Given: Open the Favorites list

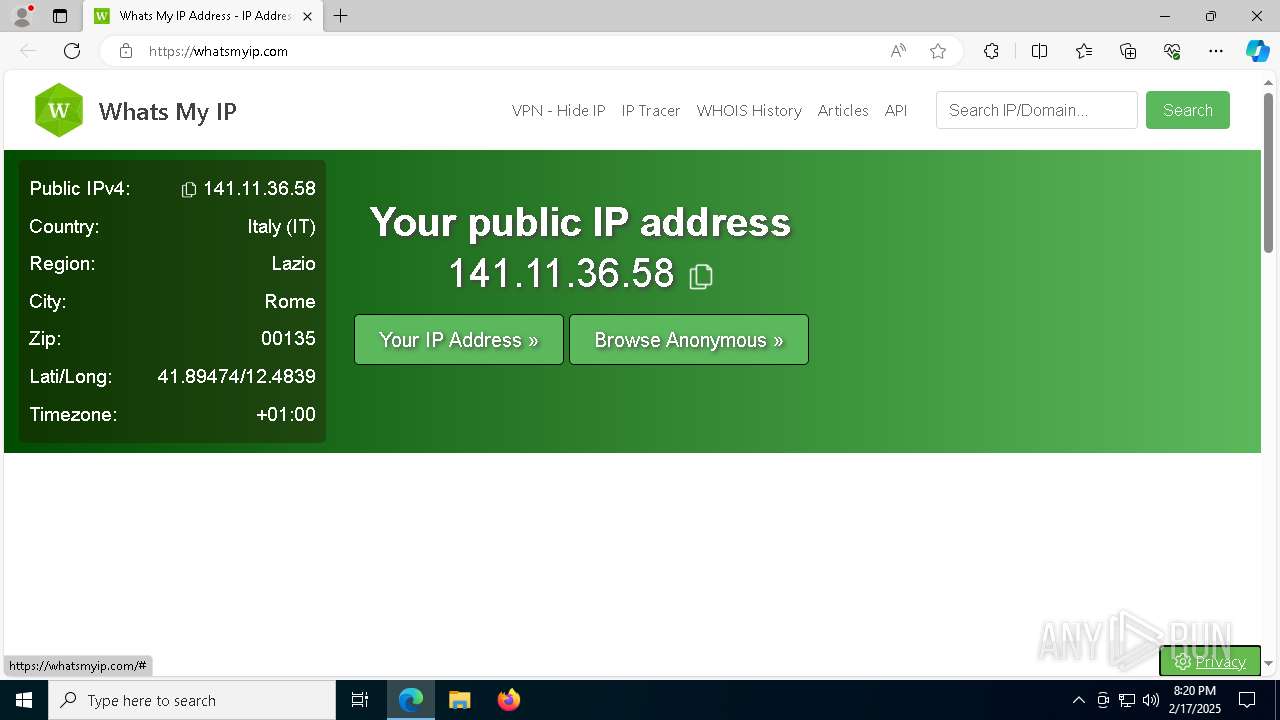Looking at the screenshot, I should click(x=1084, y=51).
